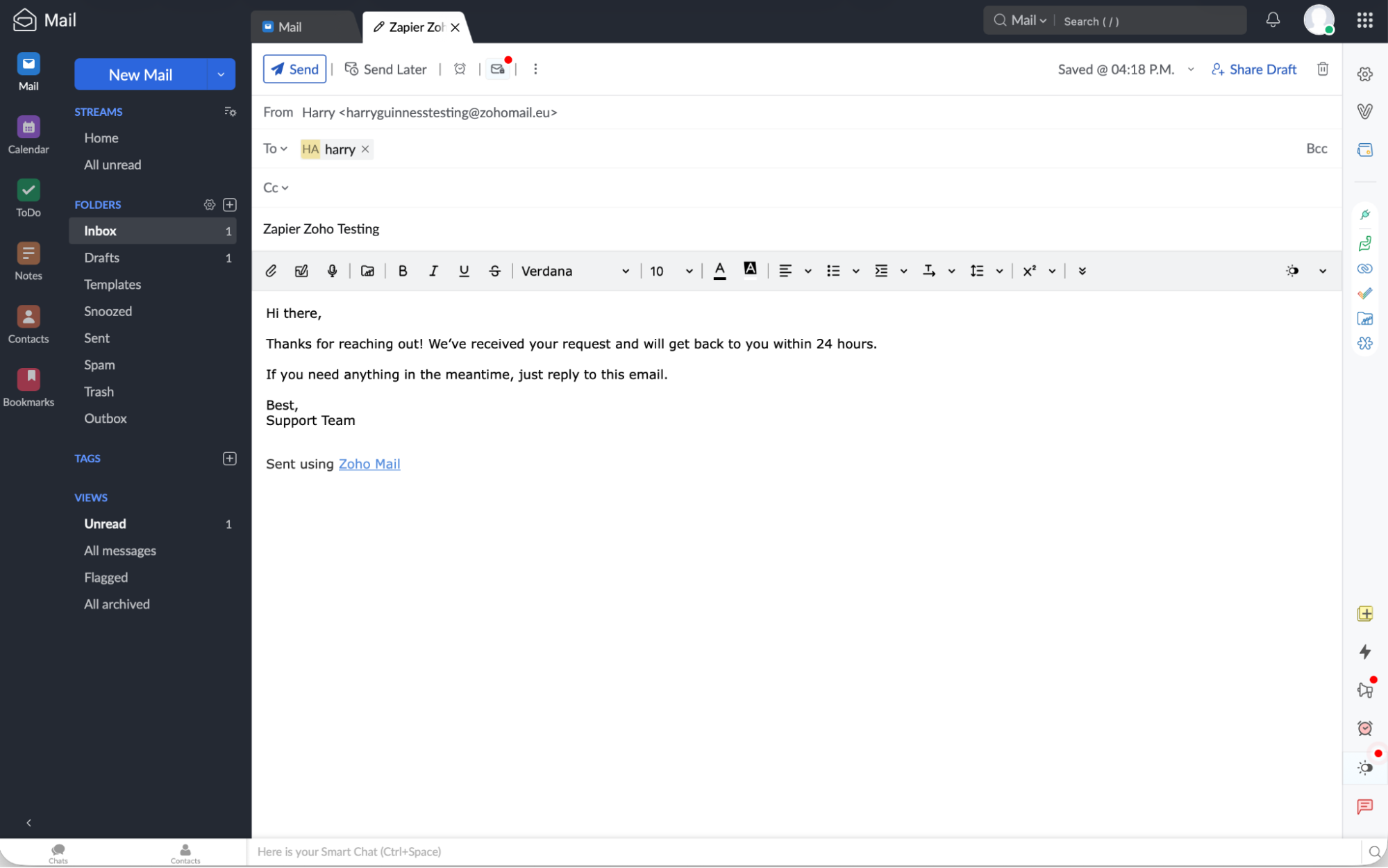The image size is (1388, 868).
Task: Open the Zoho Mail link in signature
Action: tap(369, 464)
